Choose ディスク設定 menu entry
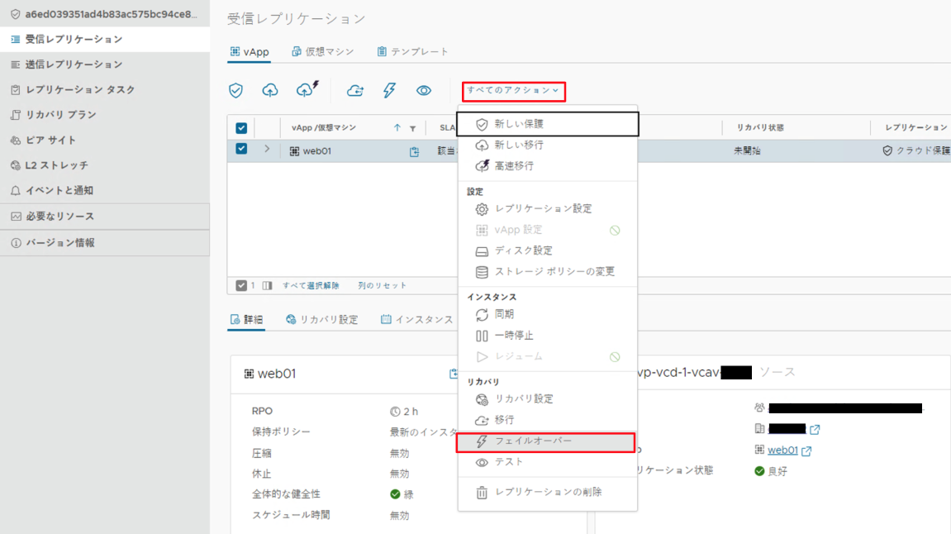This screenshot has height=534, width=951. click(547, 251)
